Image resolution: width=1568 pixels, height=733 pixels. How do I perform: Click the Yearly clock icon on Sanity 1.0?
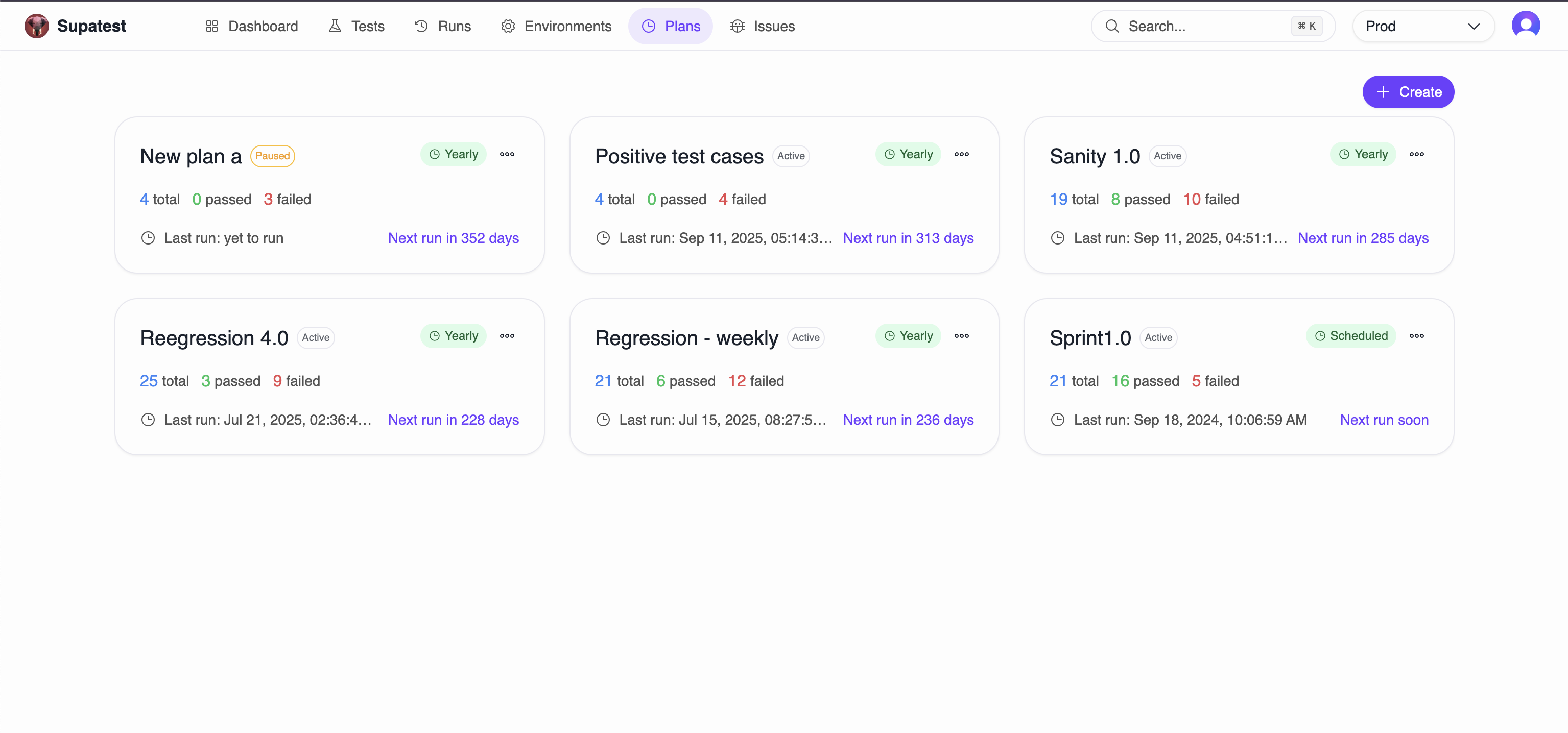(x=1343, y=154)
